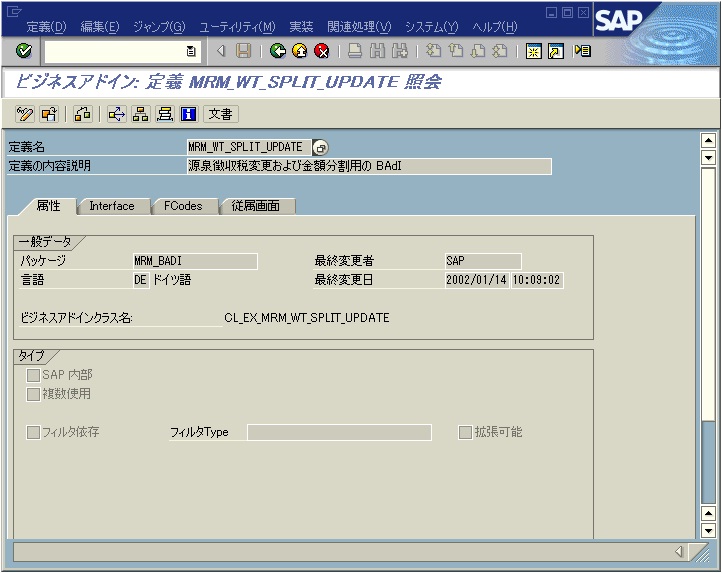The width and height of the screenshot is (722, 573).
Task: Switch to the Interface tab
Action: pyautogui.click(x=111, y=206)
